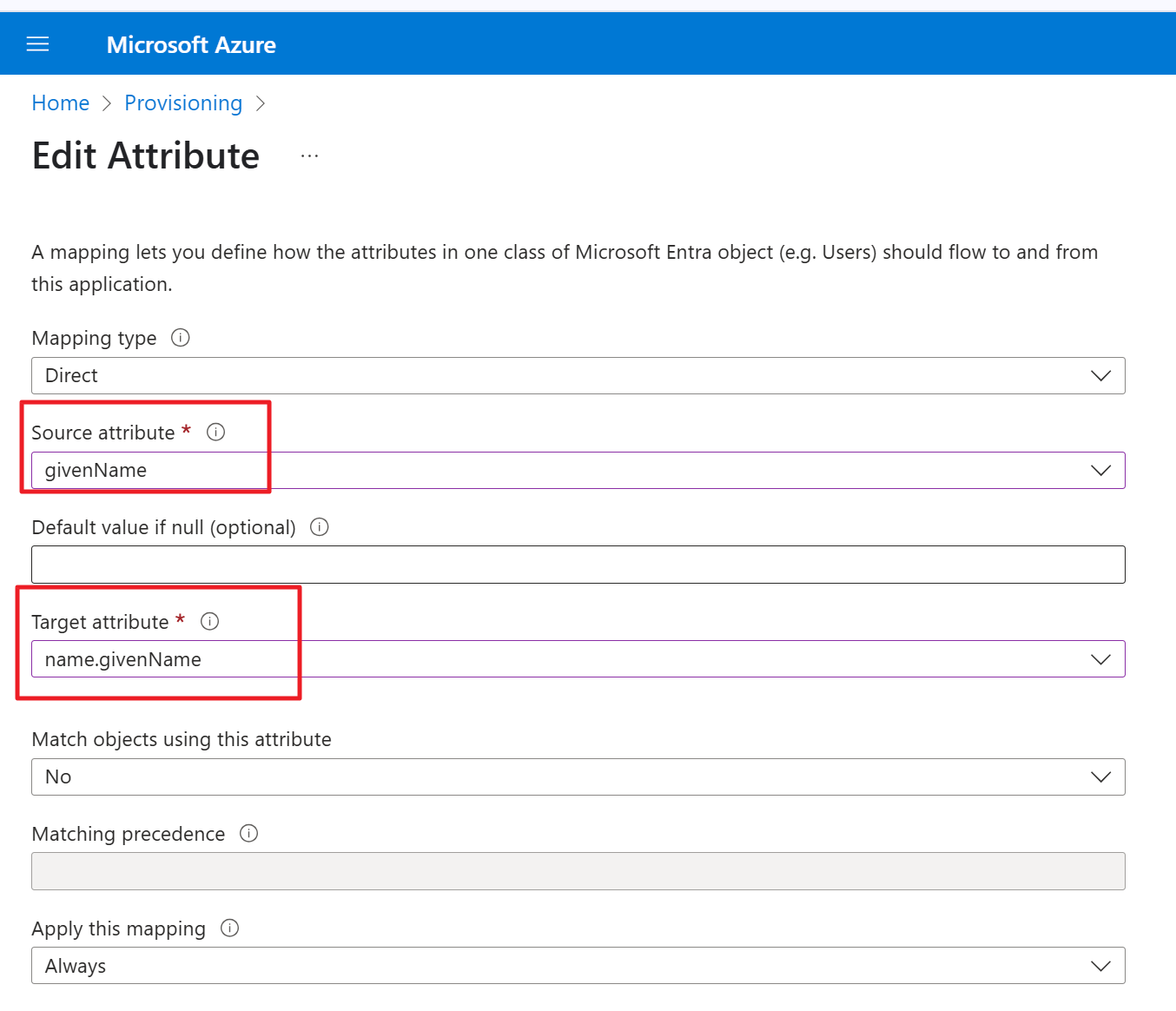Click the Apply this mapping info icon

pos(230,928)
